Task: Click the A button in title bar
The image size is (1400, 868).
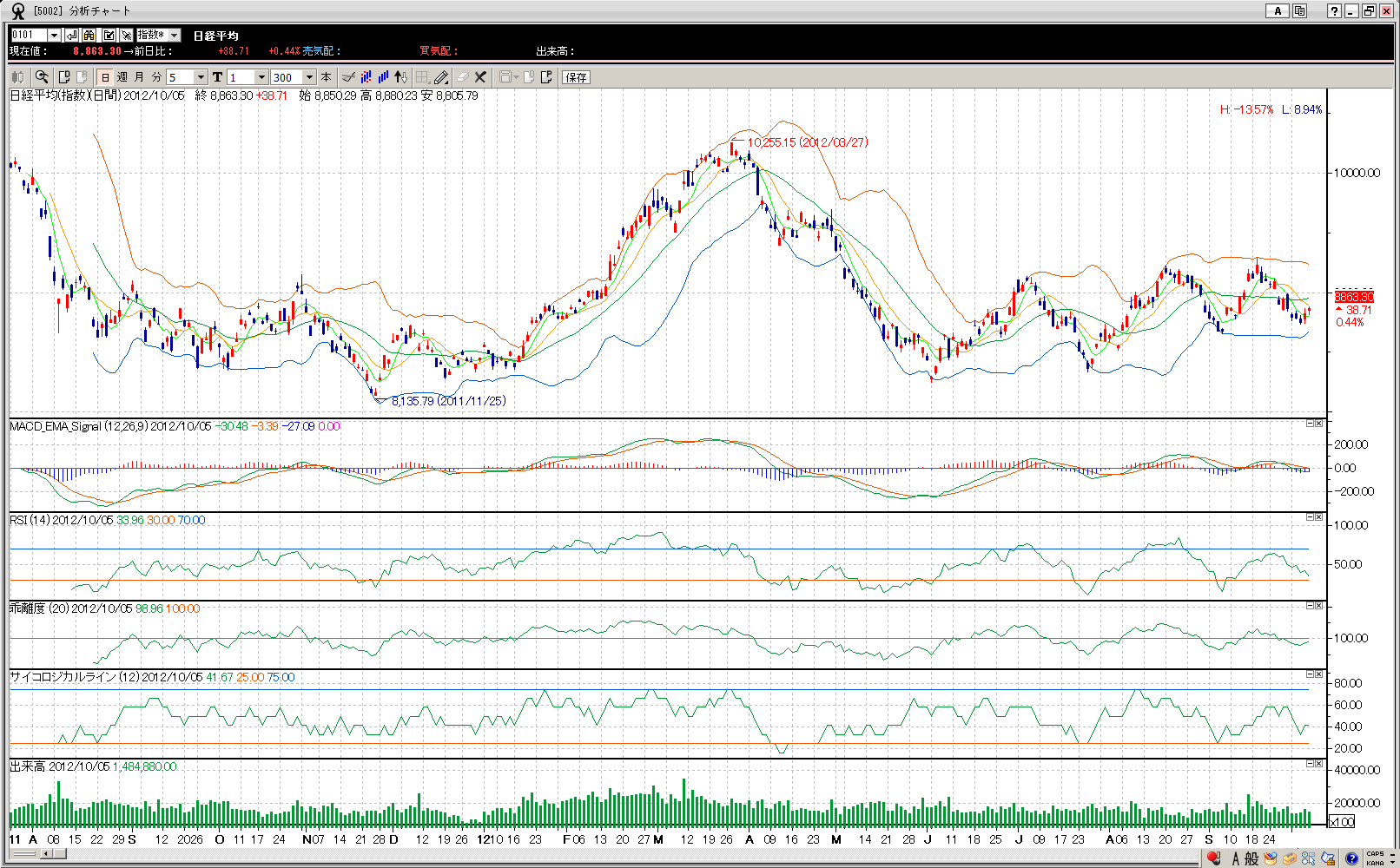Action: tap(1277, 11)
